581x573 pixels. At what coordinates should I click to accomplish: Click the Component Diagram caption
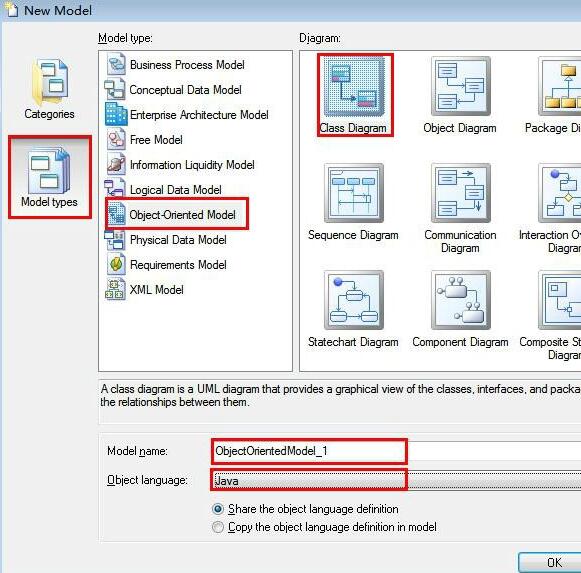click(x=460, y=342)
